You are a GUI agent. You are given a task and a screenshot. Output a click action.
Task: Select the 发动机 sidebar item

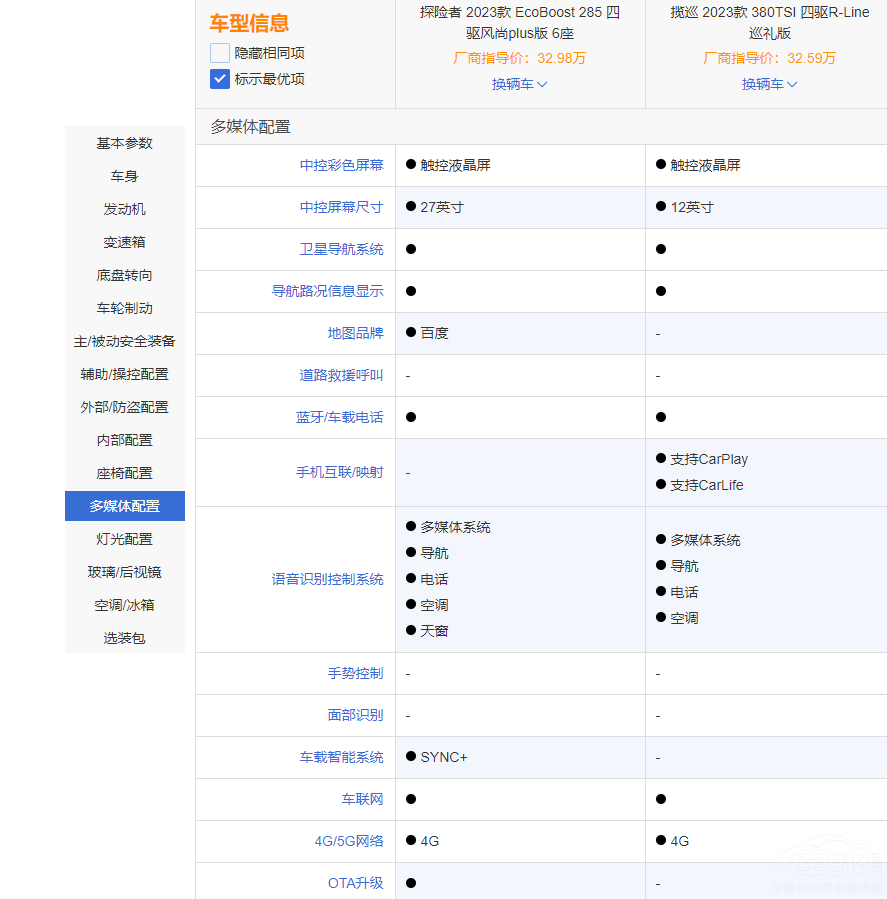(x=124, y=209)
